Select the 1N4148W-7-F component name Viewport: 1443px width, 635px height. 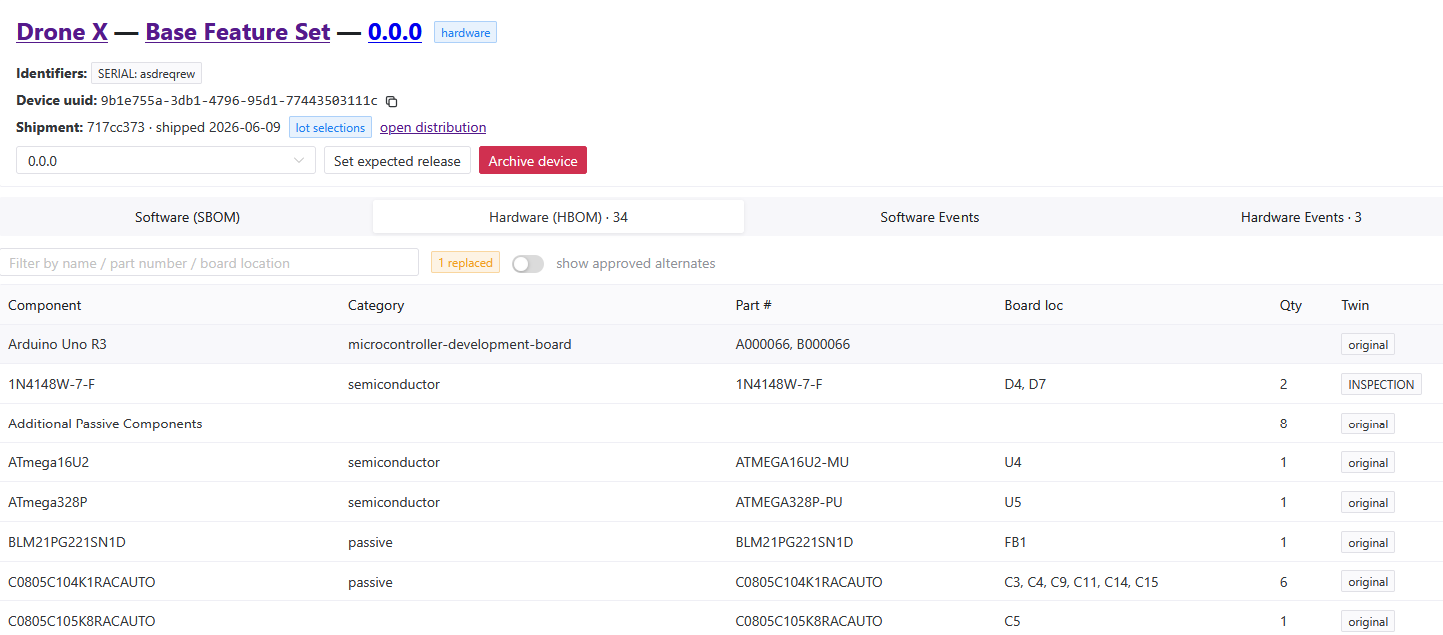[52, 384]
